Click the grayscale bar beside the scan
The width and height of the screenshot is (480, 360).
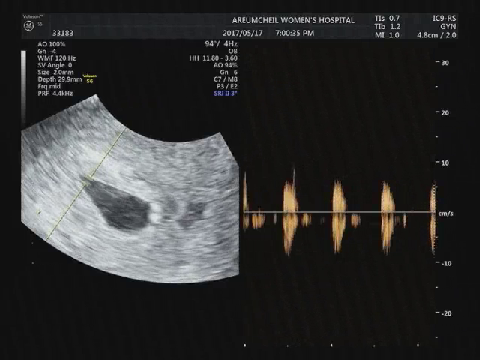click(23, 87)
